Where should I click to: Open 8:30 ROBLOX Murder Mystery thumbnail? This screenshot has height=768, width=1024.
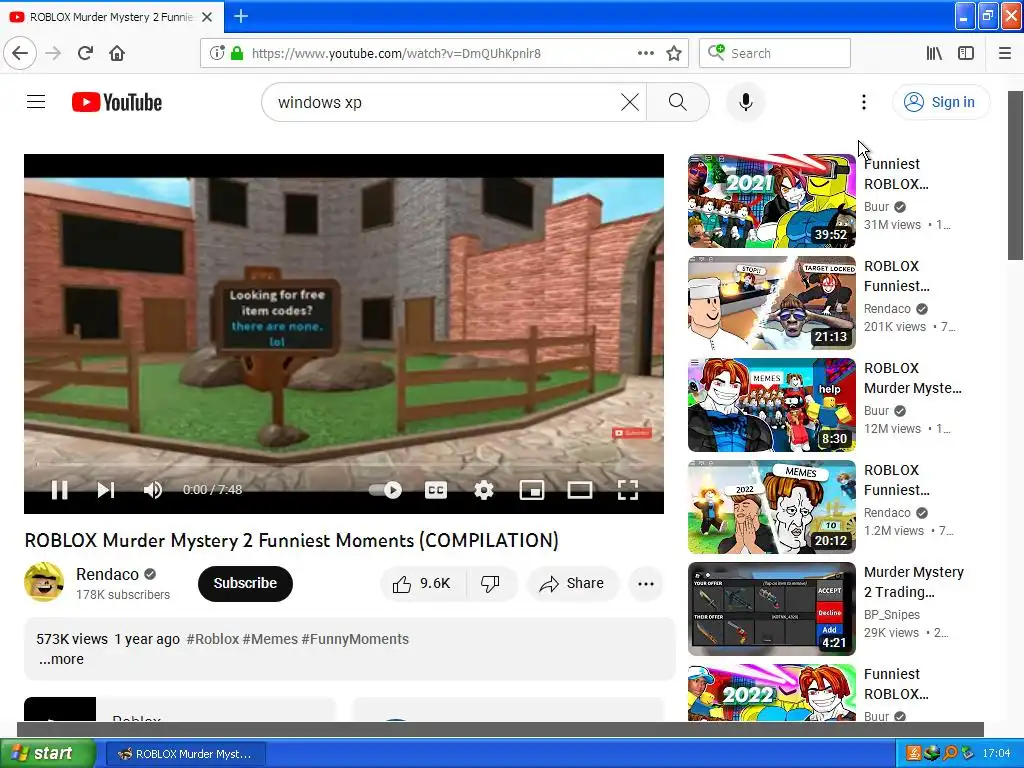(771, 405)
